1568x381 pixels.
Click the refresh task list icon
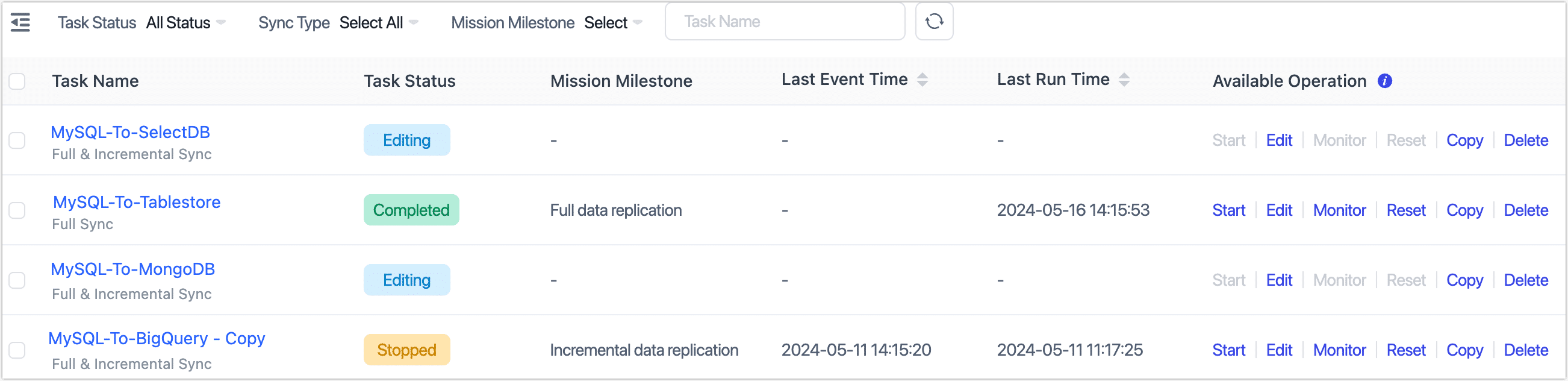[934, 22]
